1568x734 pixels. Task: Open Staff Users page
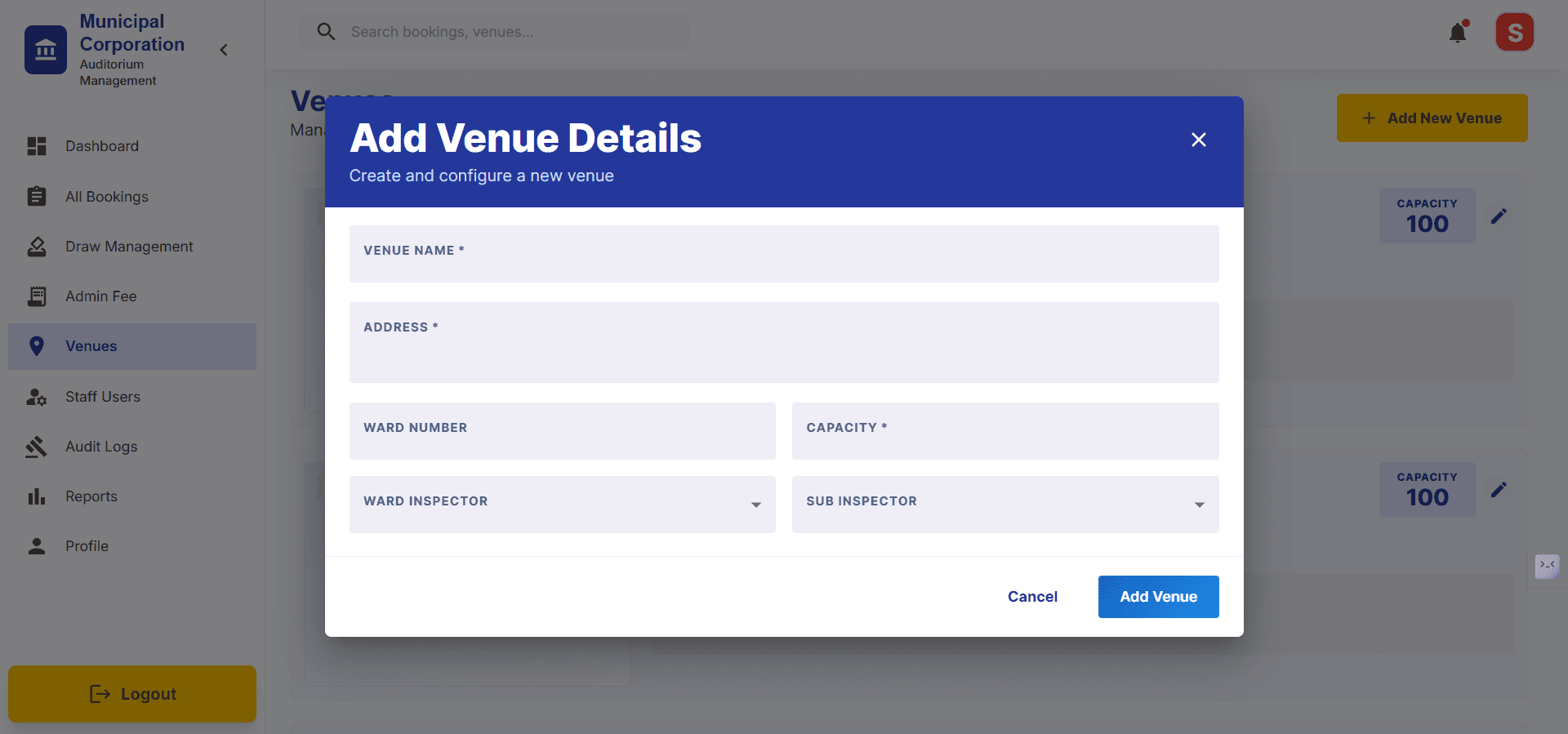point(132,397)
